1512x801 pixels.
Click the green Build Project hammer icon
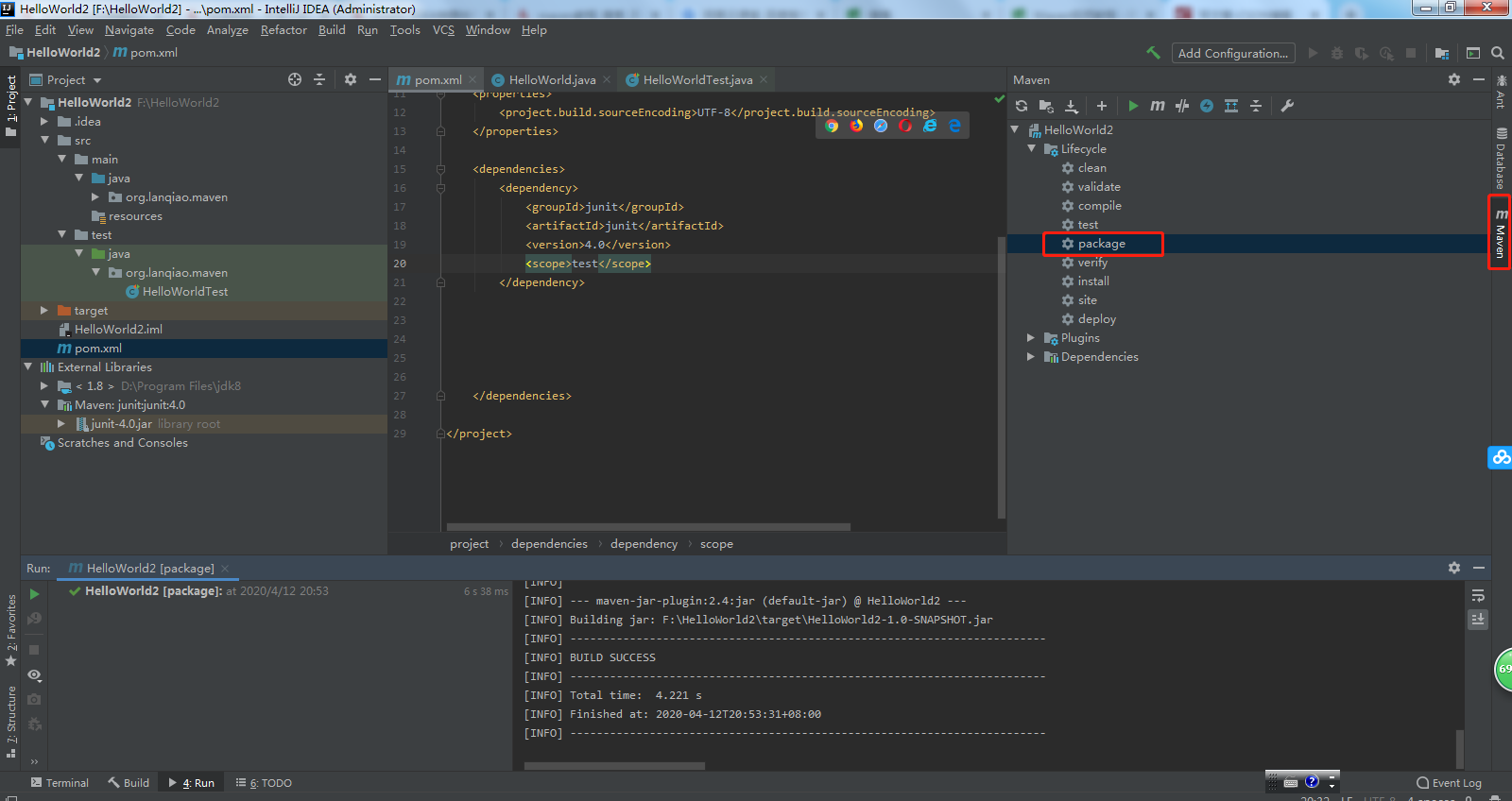click(x=1153, y=53)
